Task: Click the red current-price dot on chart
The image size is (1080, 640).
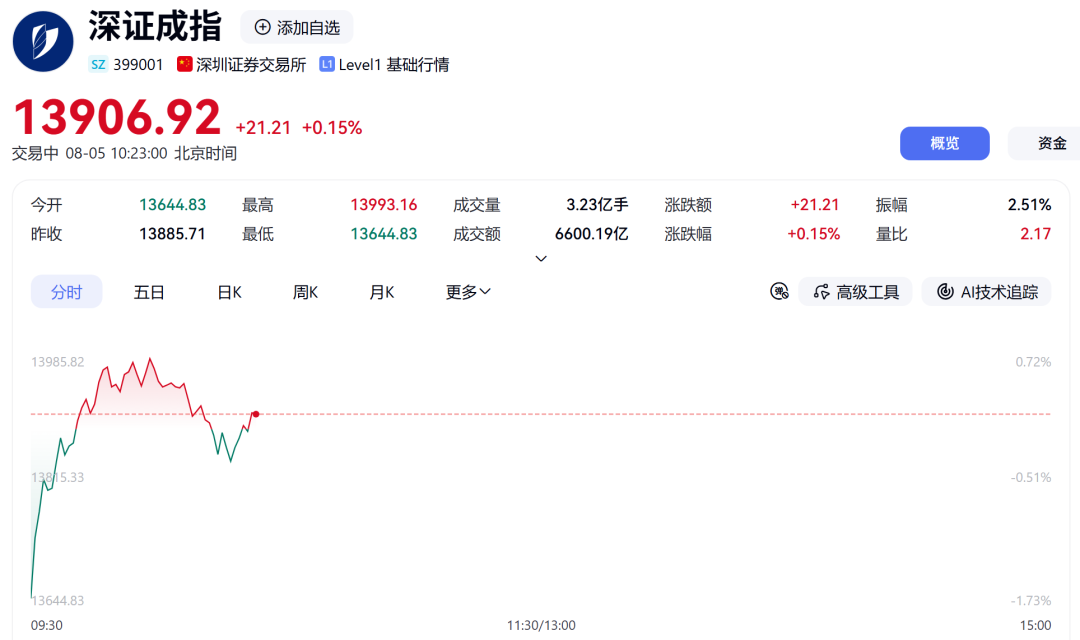Action: coord(256,414)
